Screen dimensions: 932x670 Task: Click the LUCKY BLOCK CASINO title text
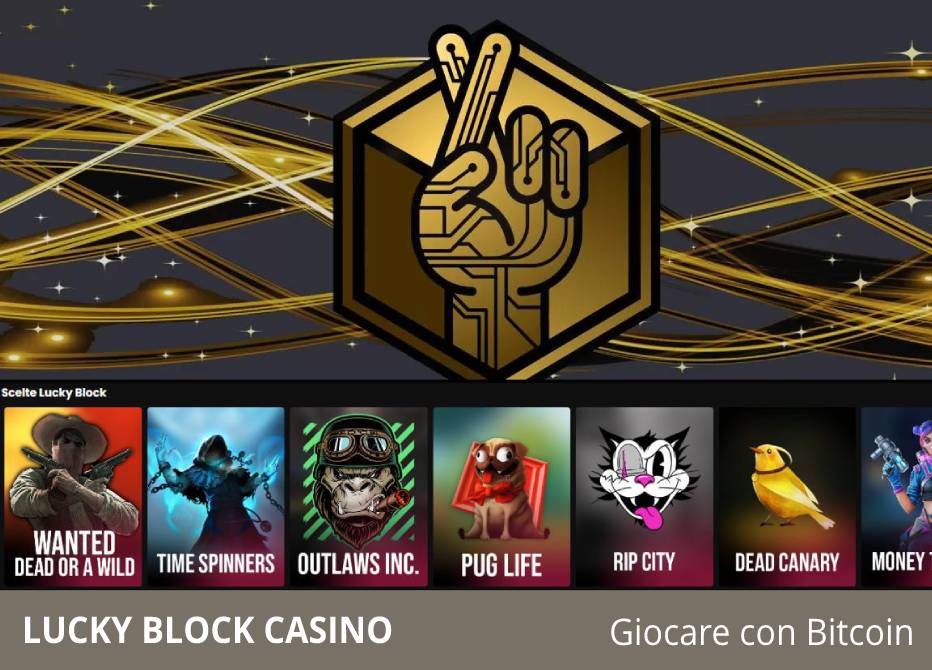point(207,630)
